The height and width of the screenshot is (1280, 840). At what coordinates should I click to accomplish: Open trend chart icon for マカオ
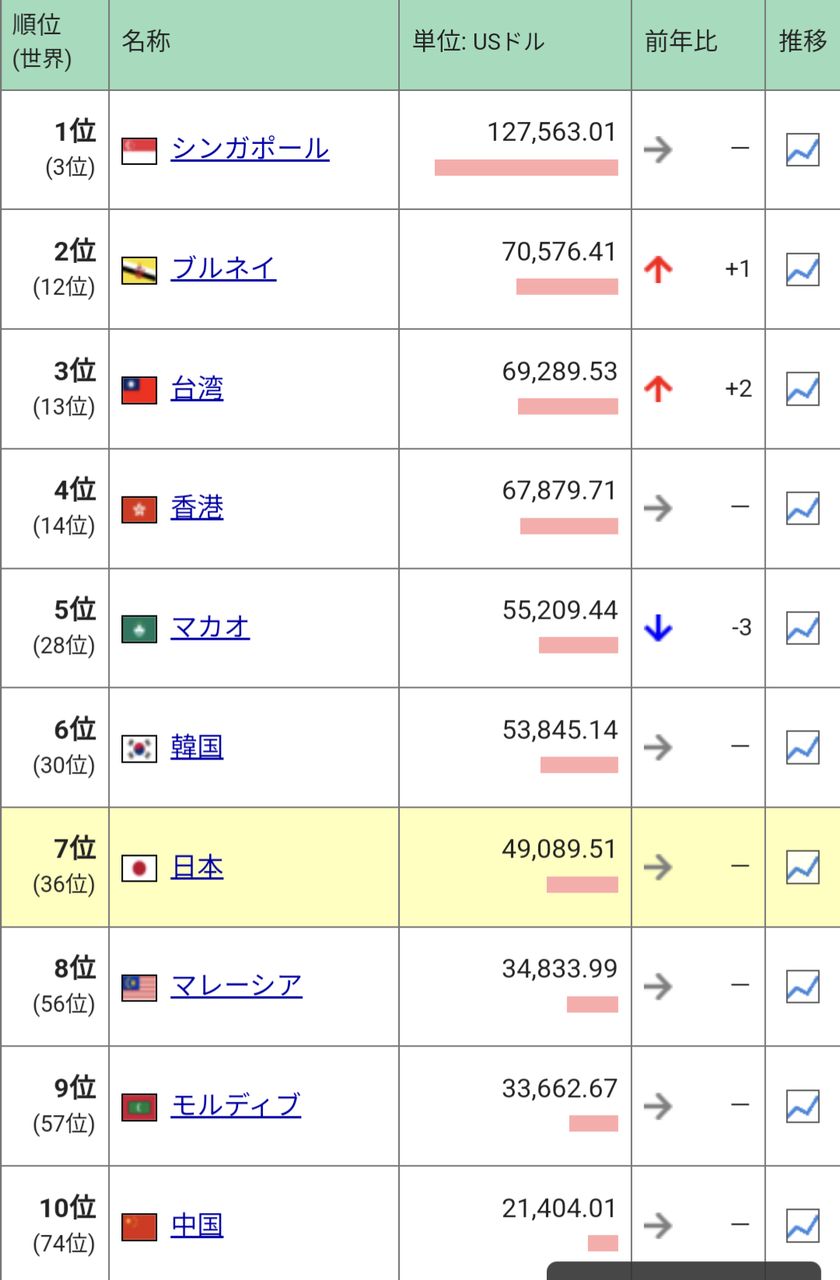803,627
